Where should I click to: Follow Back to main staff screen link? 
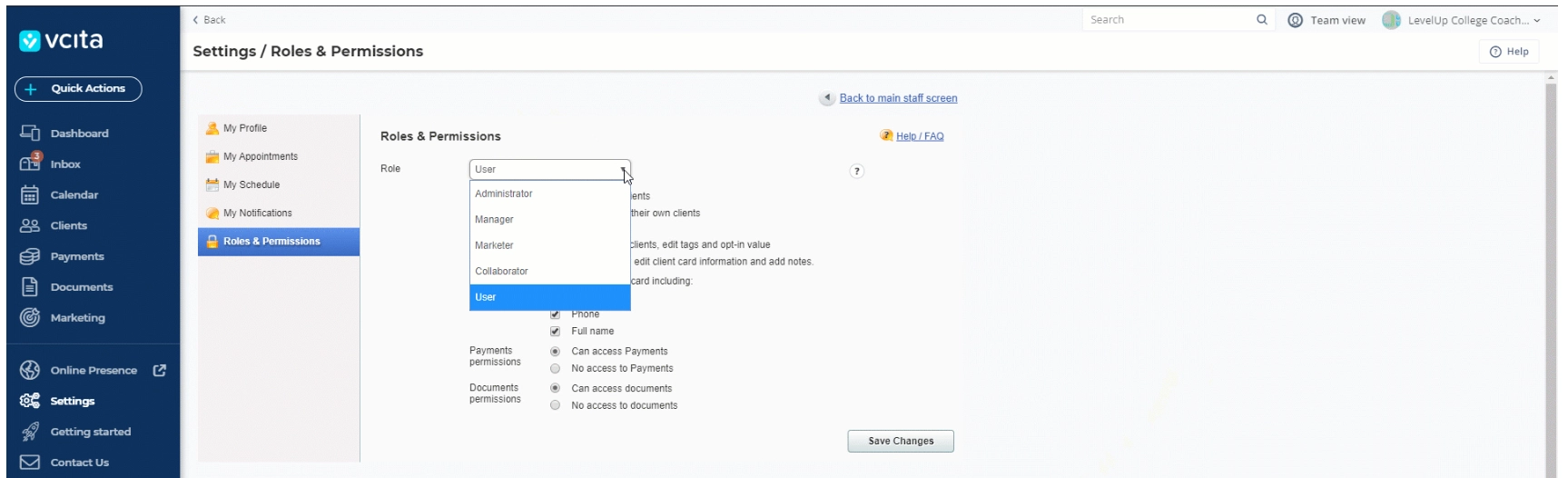898,98
